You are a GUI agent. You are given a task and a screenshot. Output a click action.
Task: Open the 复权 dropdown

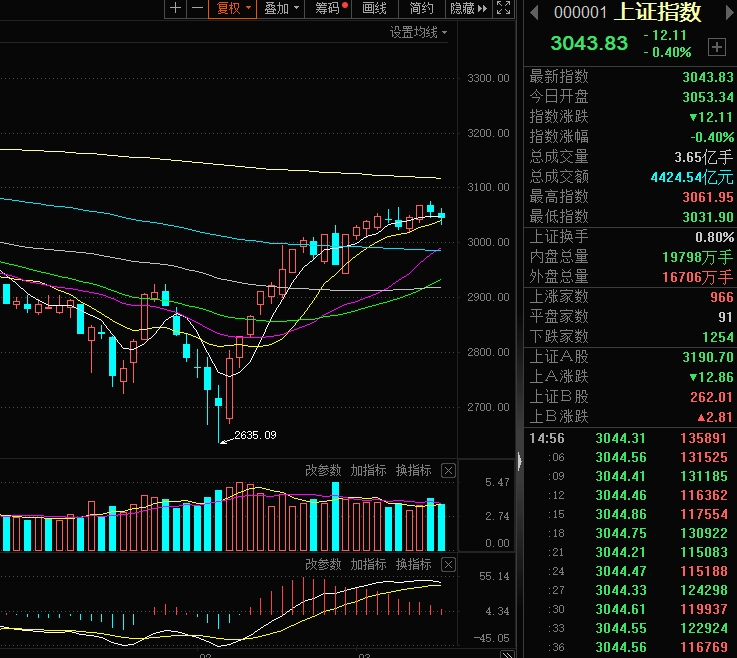[x=233, y=8]
